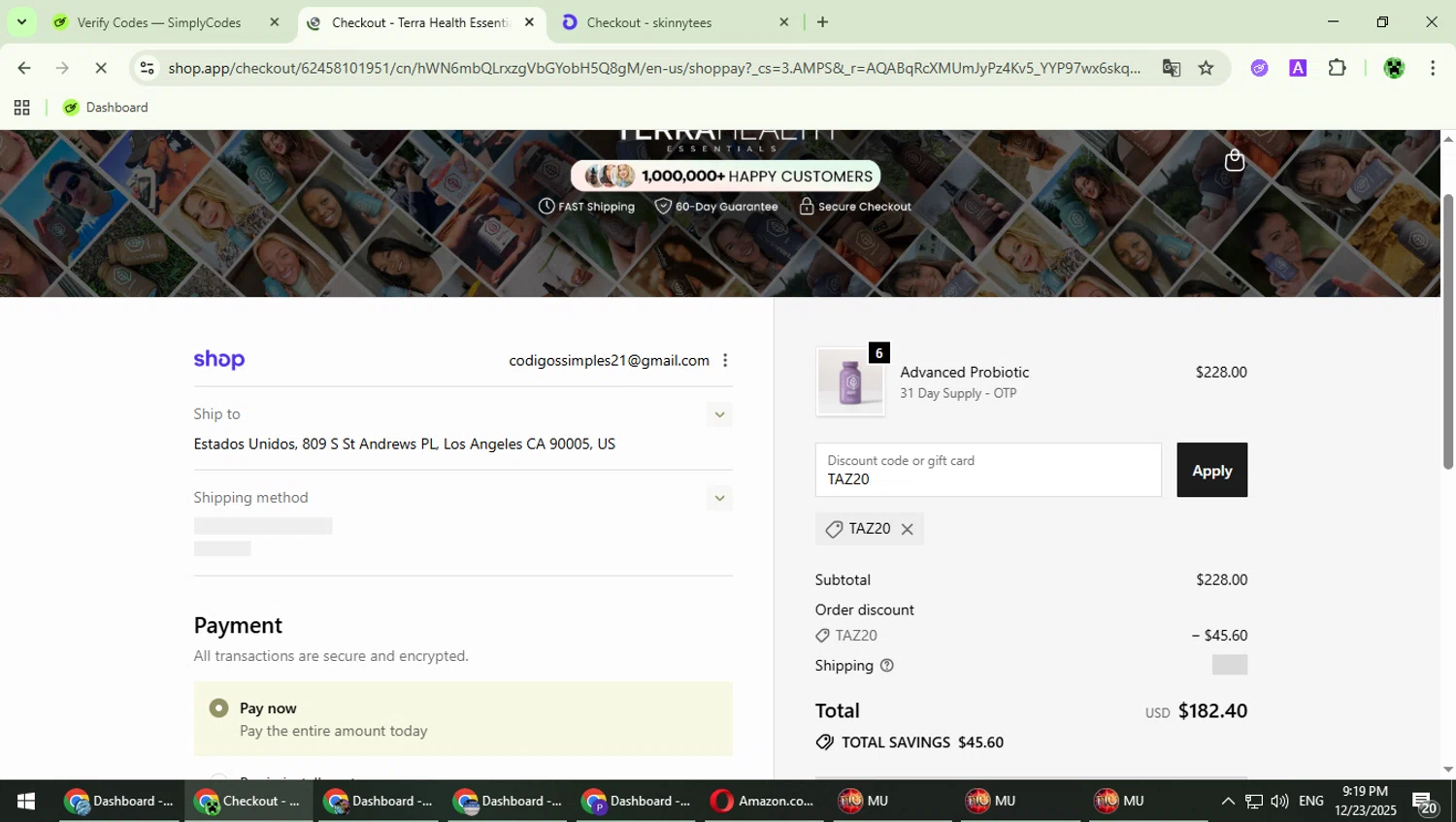Viewport: 1456px width, 822px height.
Task: Show hidden system tray icons
Action: point(1227,801)
